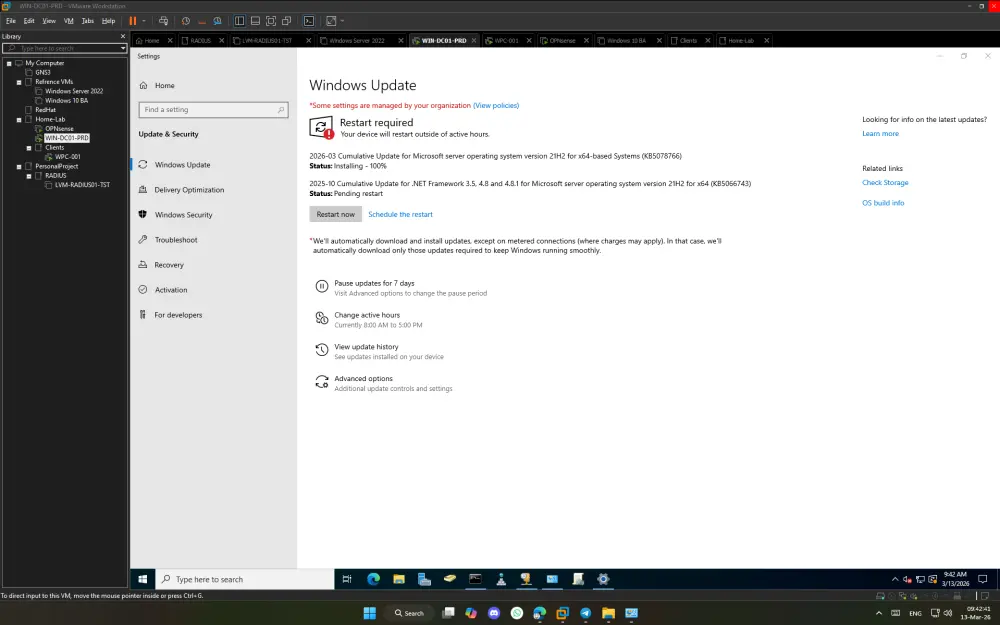Open Microsoft Edge in guest taskbar
The height and width of the screenshot is (625, 1000).
click(x=373, y=579)
